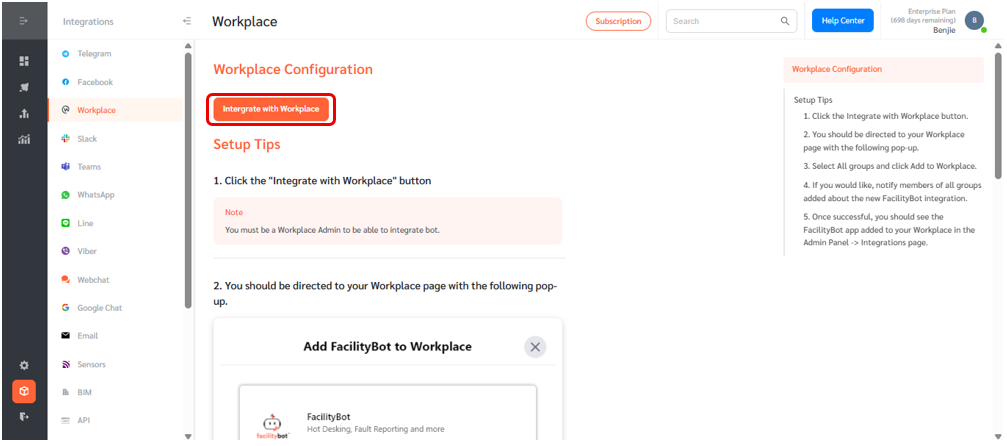Click the Line logo icon
This screenshot has width=1007, height=446.
point(66,223)
